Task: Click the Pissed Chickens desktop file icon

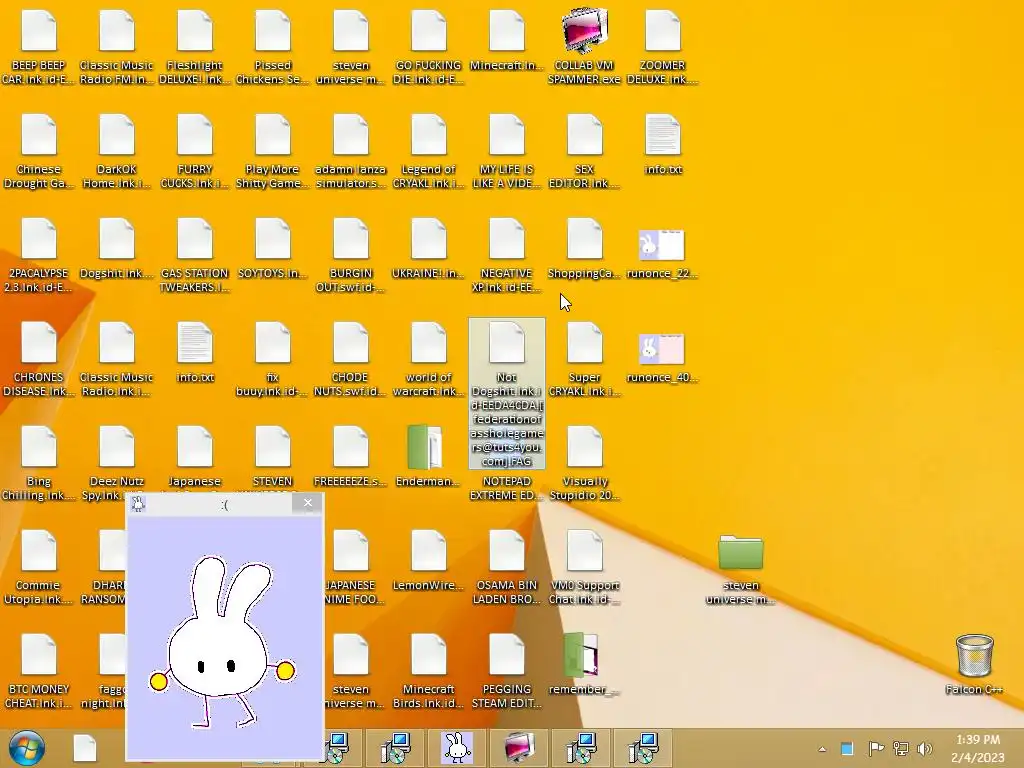Action: pyautogui.click(x=273, y=47)
